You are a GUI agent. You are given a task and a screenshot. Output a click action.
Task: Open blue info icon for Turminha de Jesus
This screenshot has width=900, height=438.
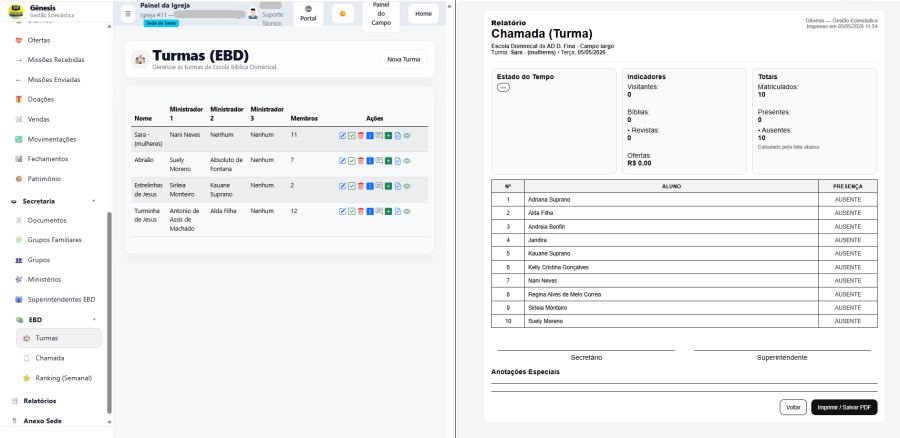click(x=370, y=211)
